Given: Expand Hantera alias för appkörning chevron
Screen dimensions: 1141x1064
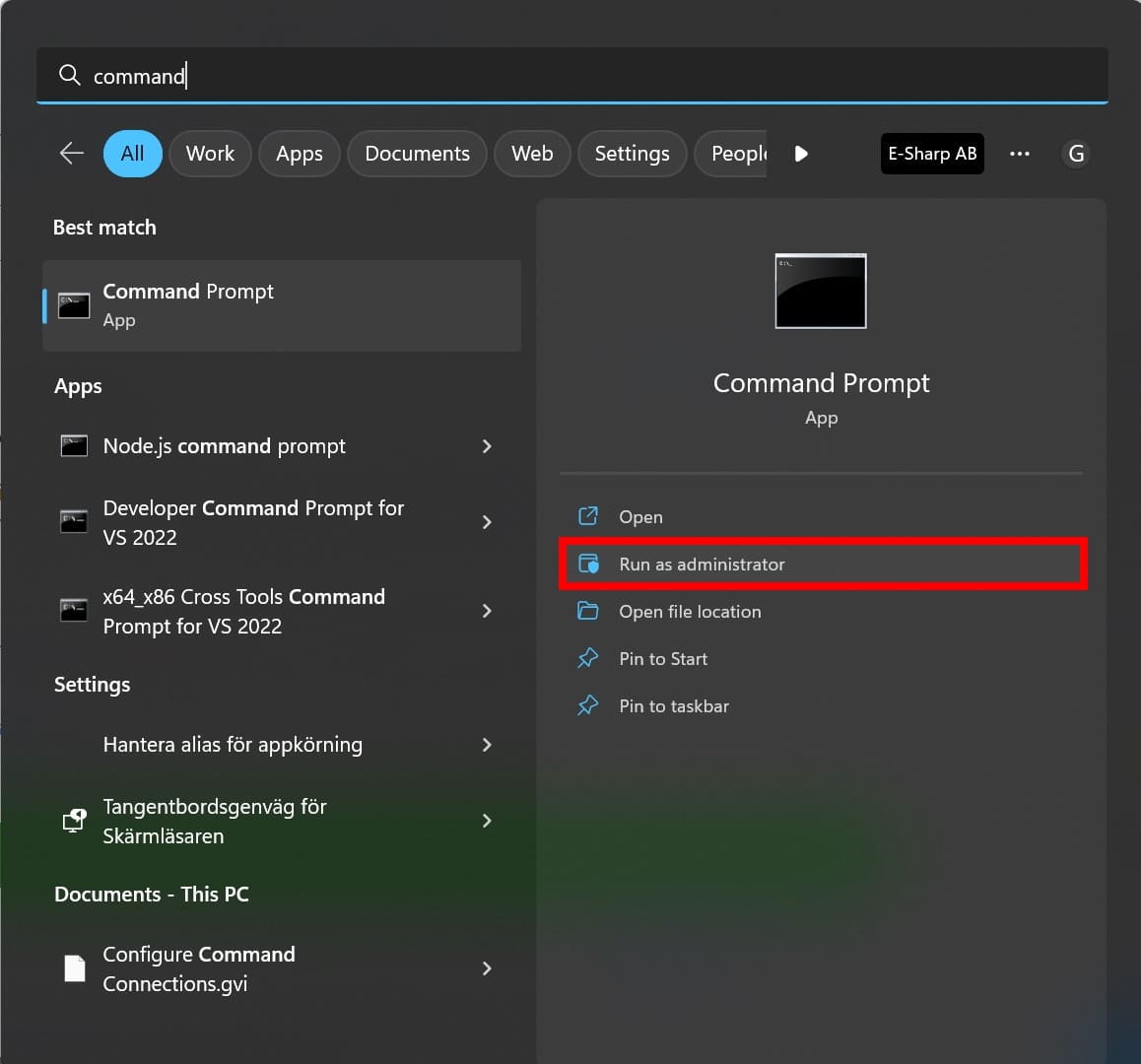Looking at the screenshot, I should coord(487,745).
